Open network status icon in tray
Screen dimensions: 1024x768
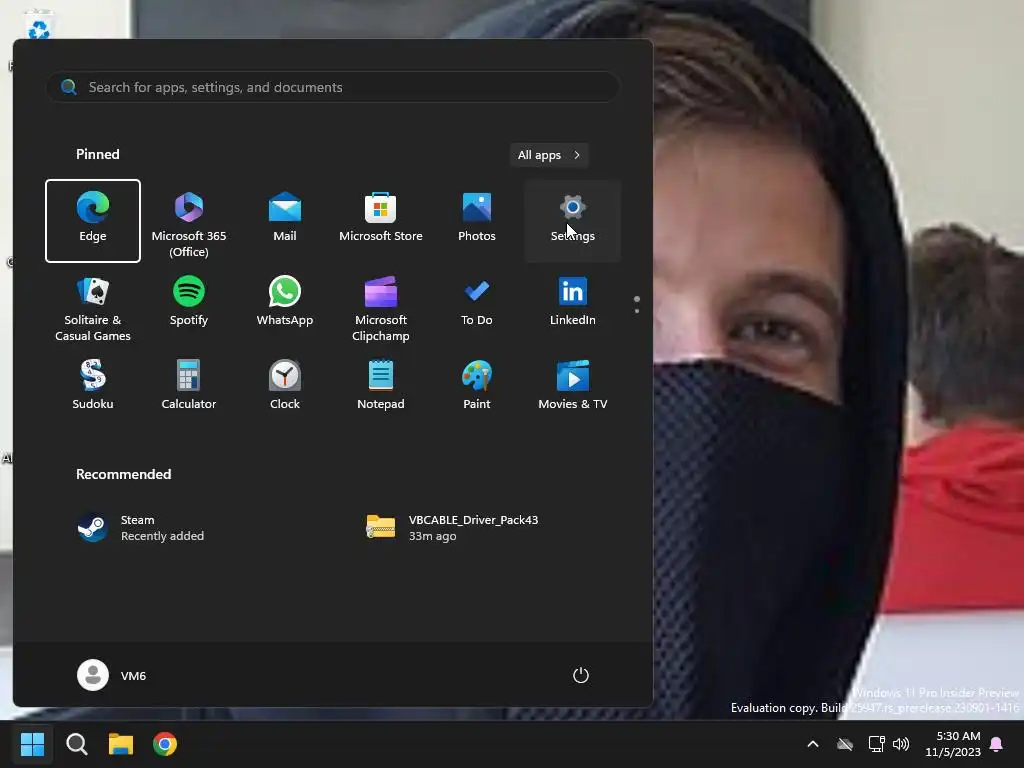pos(876,744)
